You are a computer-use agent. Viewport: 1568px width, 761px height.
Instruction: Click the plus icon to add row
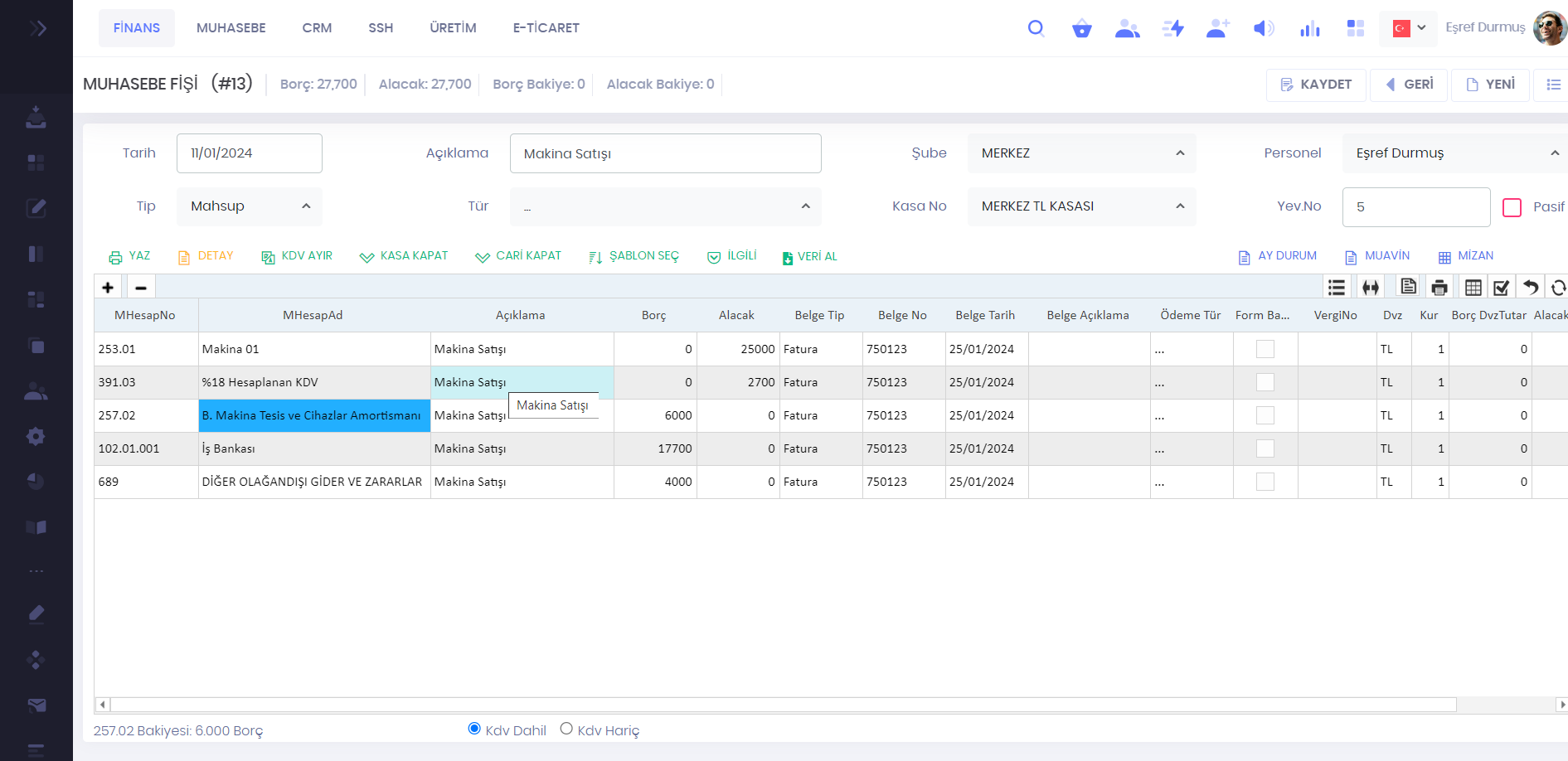108,288
